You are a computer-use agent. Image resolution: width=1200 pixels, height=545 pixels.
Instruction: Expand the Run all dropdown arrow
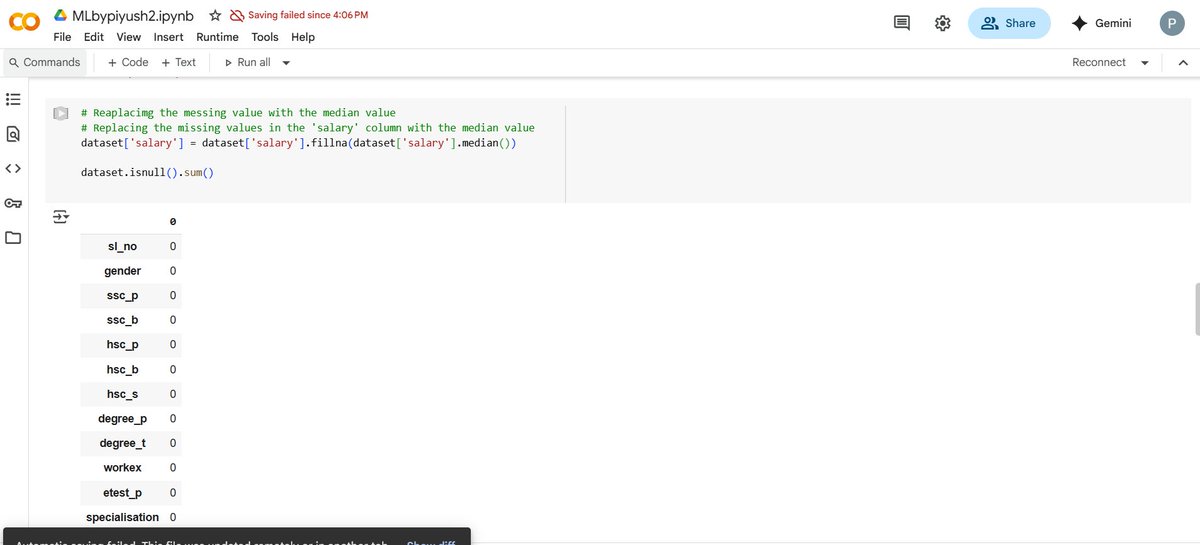[x=286, y=62]
